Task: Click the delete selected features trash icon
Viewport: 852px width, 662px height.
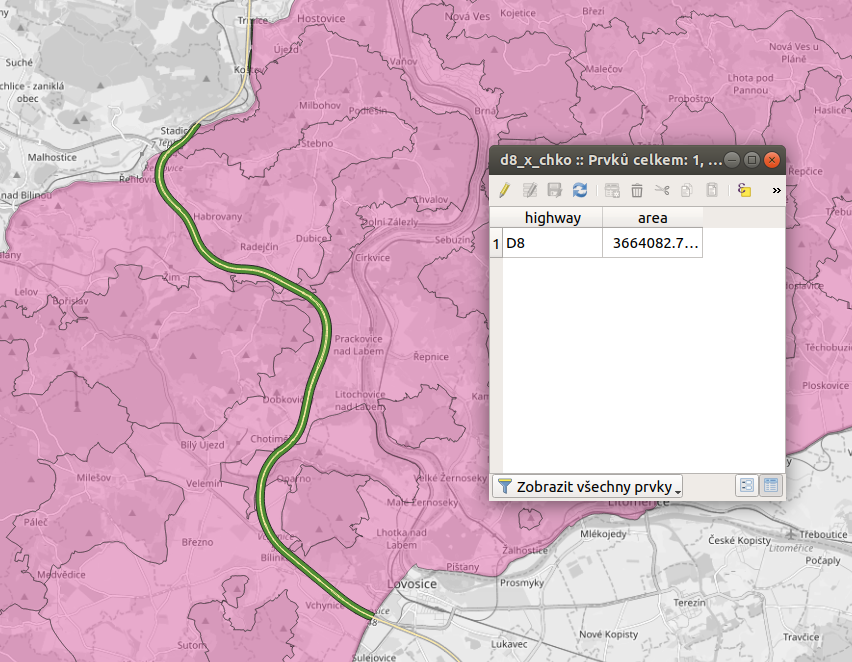Action: pyautogui.click(x=637, y=190)
